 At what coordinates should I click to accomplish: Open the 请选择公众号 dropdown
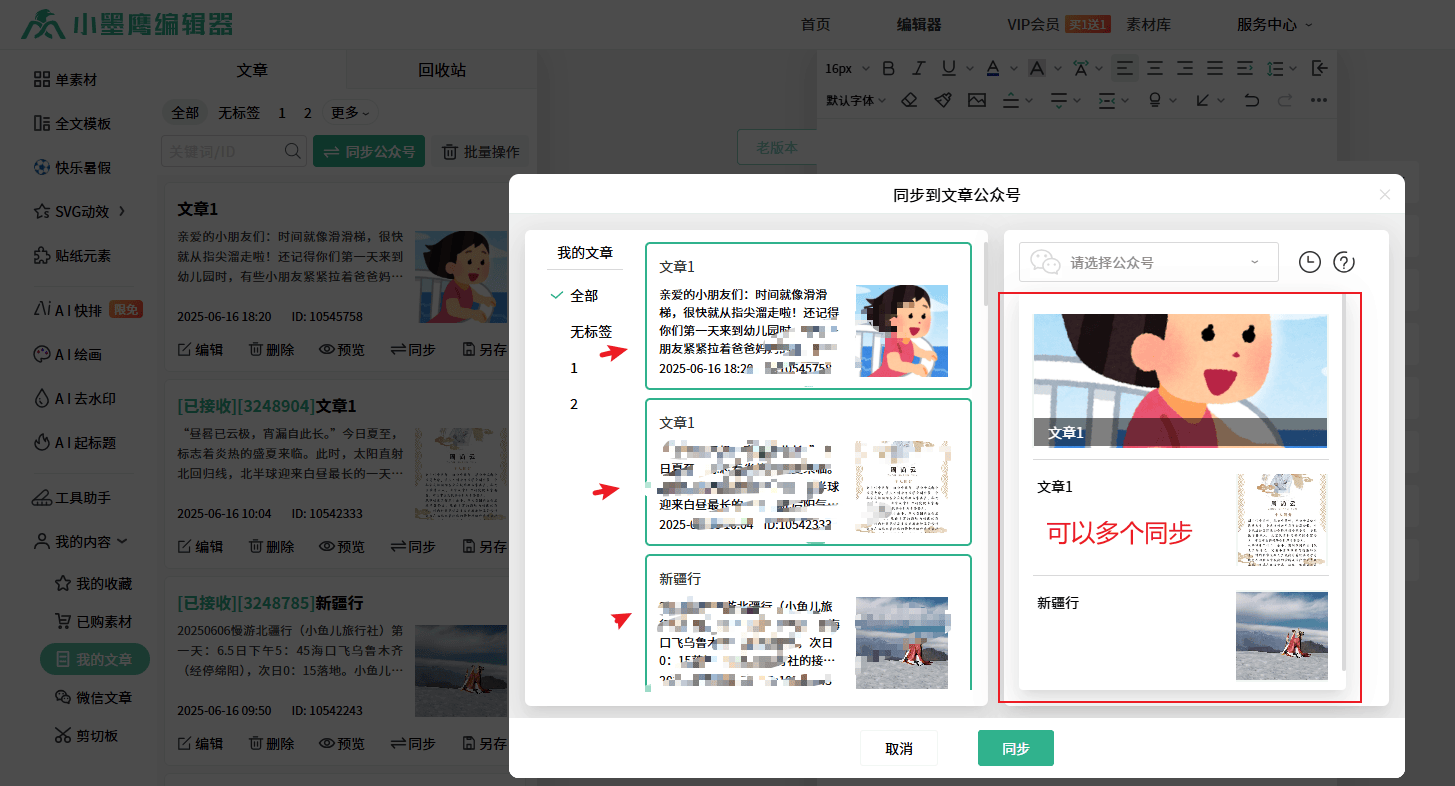1148,261
